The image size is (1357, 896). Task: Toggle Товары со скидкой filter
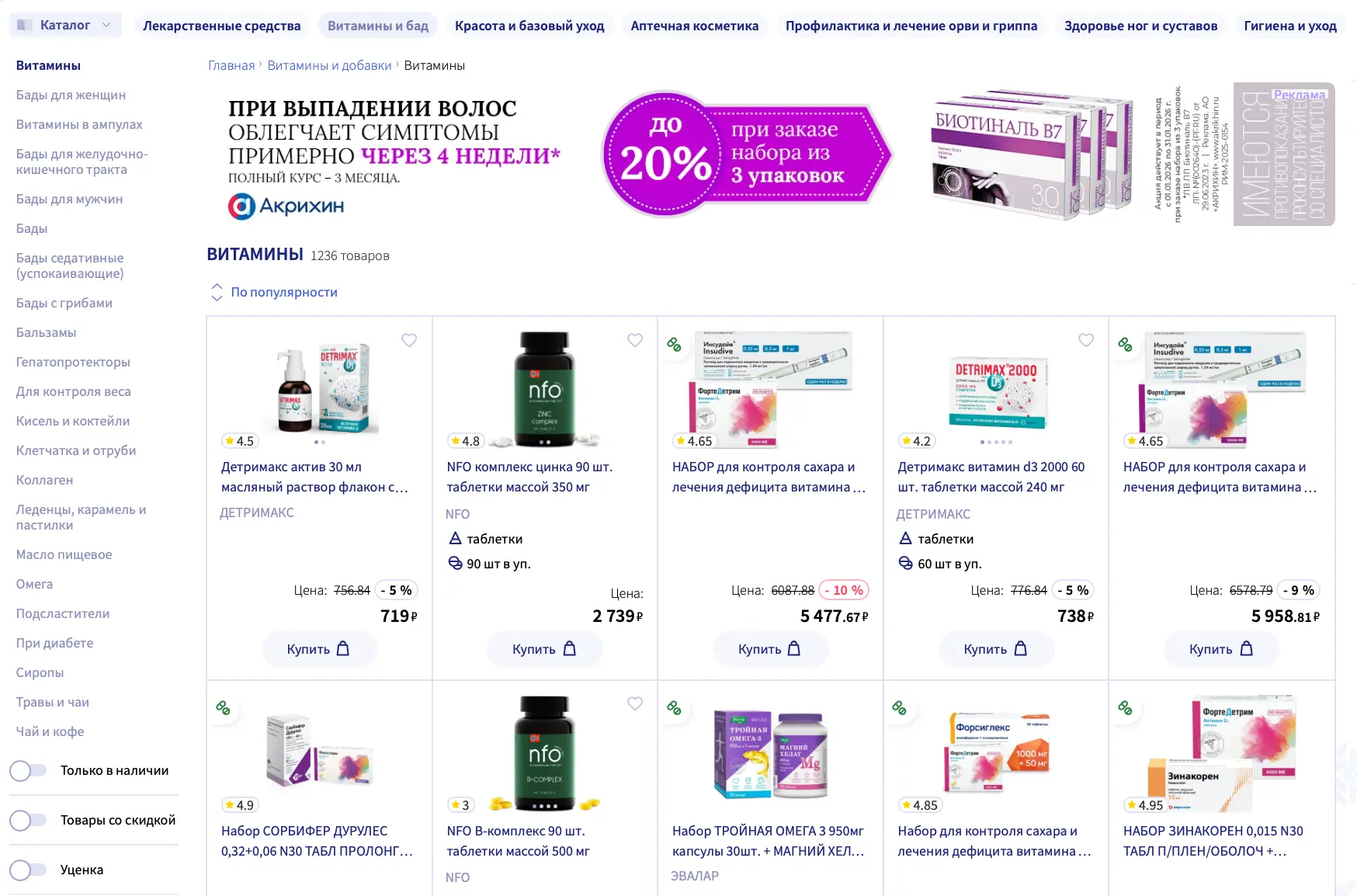[x=29, y=820]
